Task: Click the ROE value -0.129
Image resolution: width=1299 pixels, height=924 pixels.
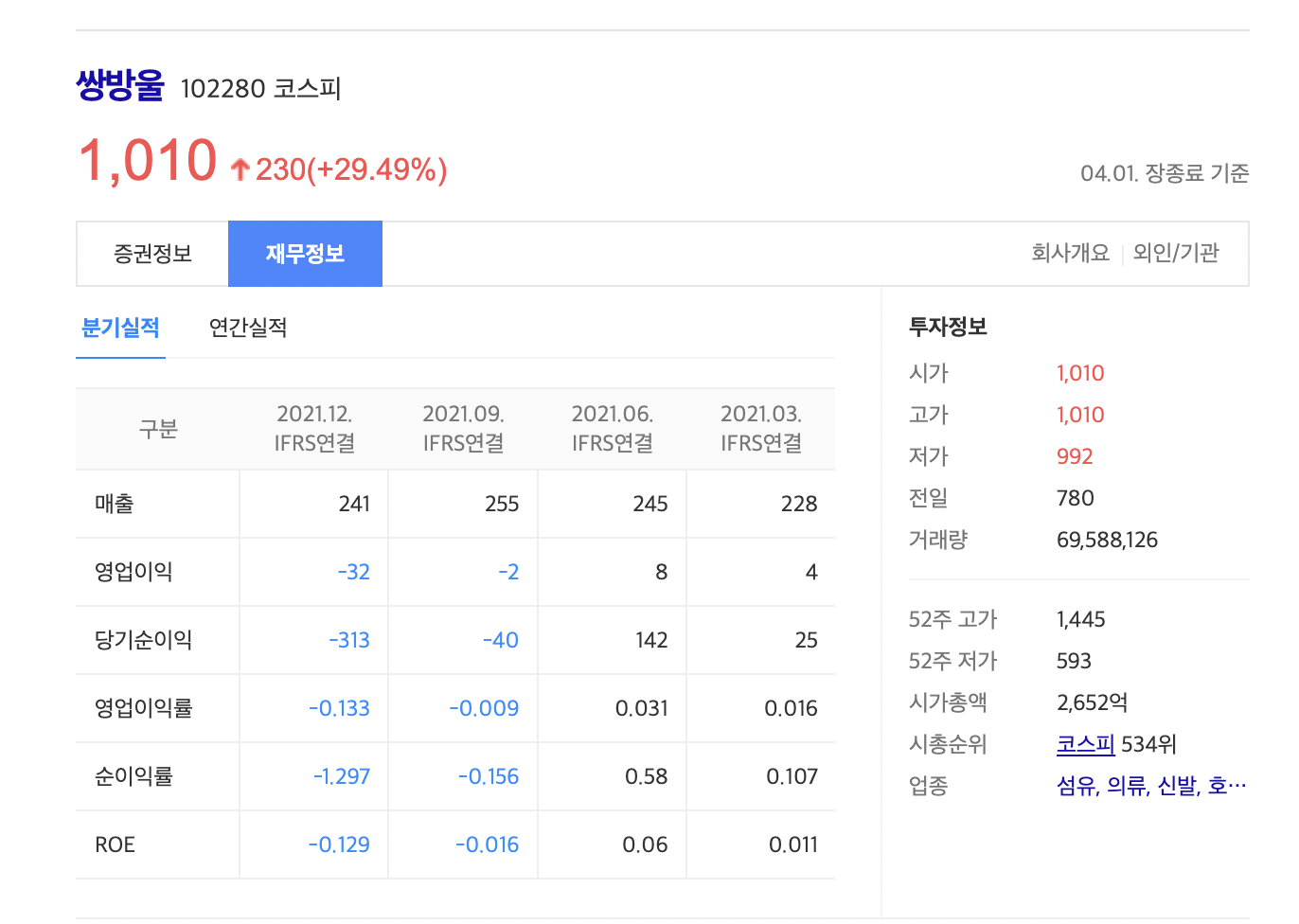Action: point(339,844)
